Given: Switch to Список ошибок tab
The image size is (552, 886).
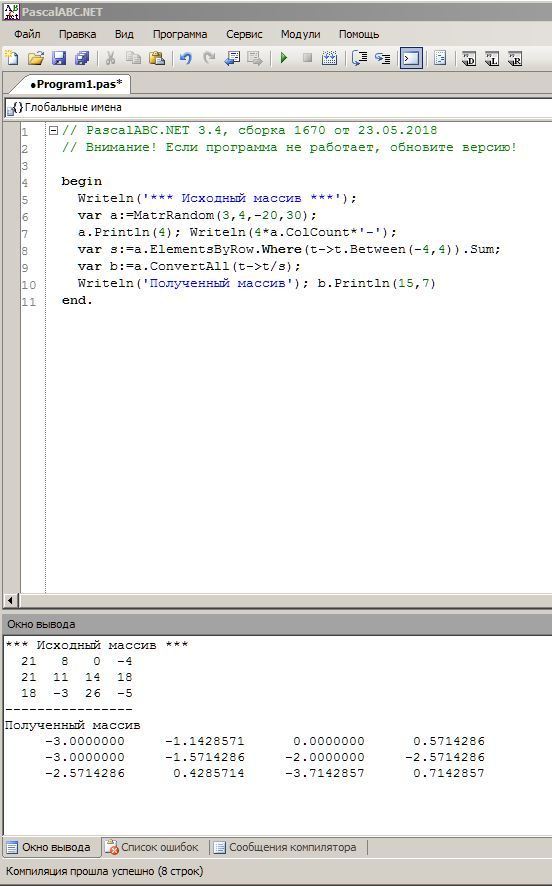Looking at the screenshot, I should tap(153, 847).
